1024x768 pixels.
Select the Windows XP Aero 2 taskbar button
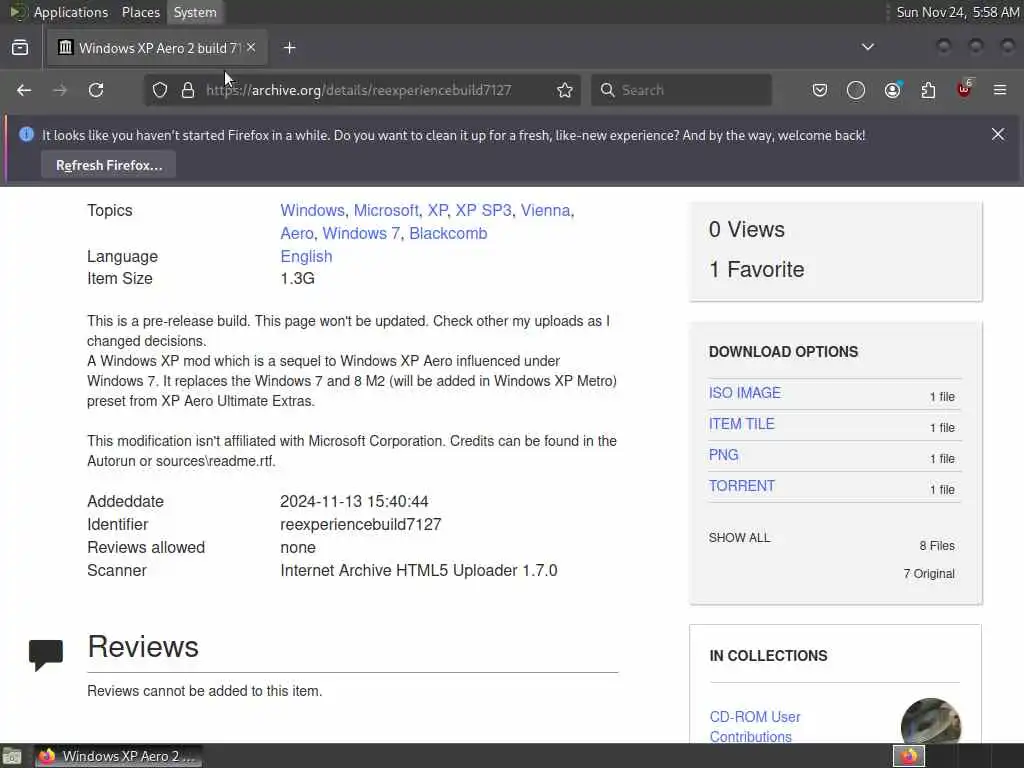[x=118, y=756]
